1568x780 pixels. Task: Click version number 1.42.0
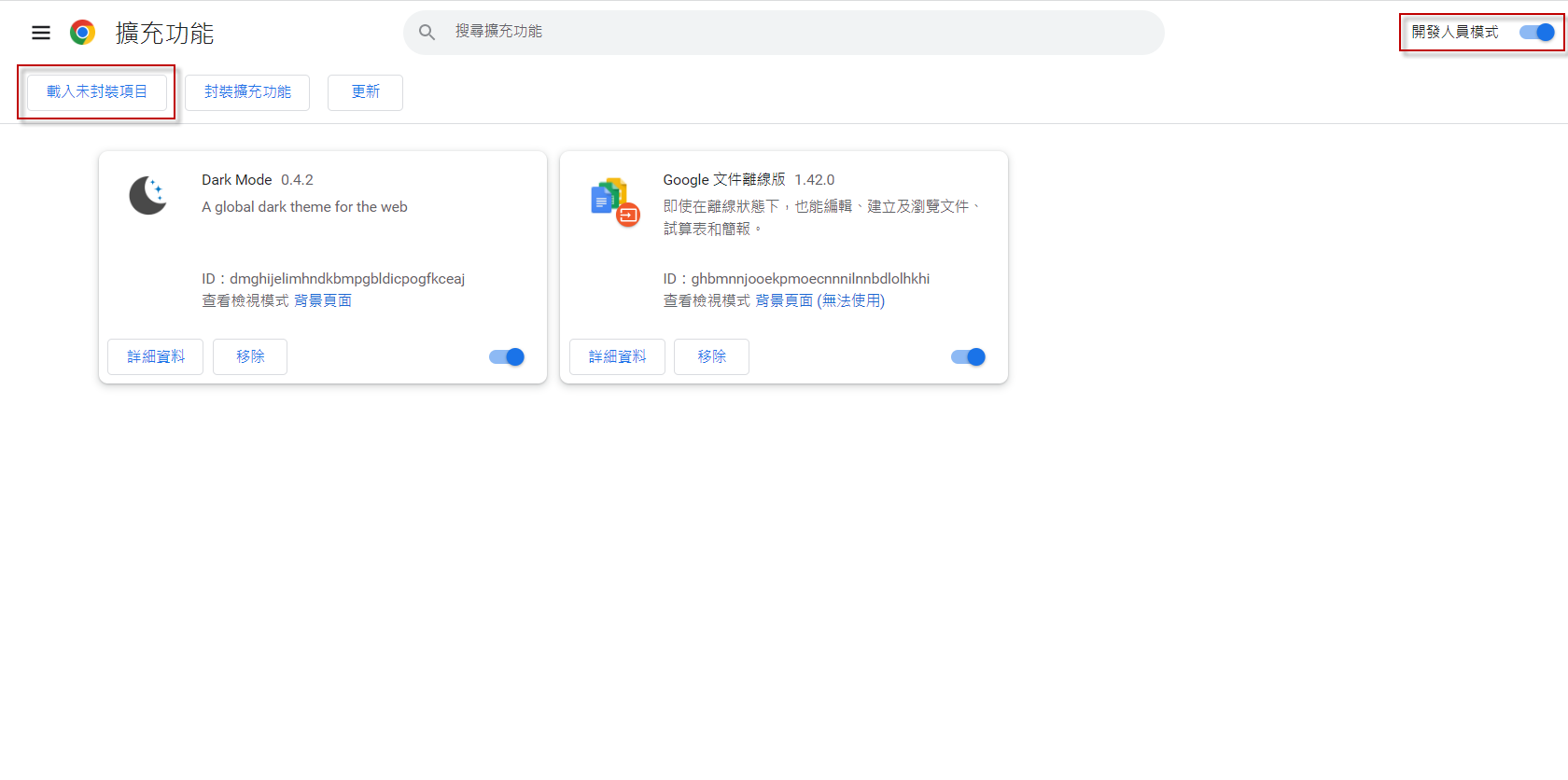pyautogui.click(x=814, y=179)
